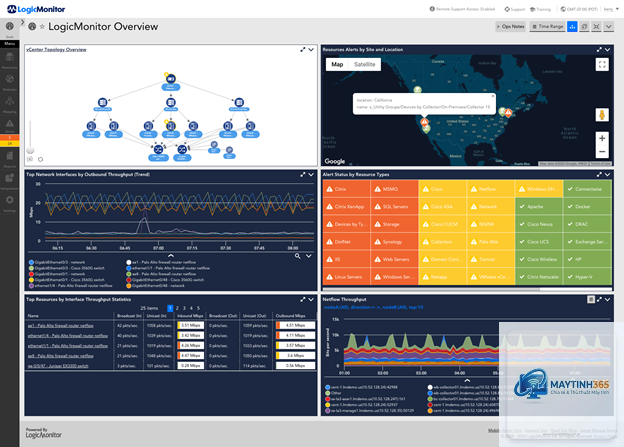Click the orange alert marker in California
This screenshot has width=624, height=447.
[425, 121]
